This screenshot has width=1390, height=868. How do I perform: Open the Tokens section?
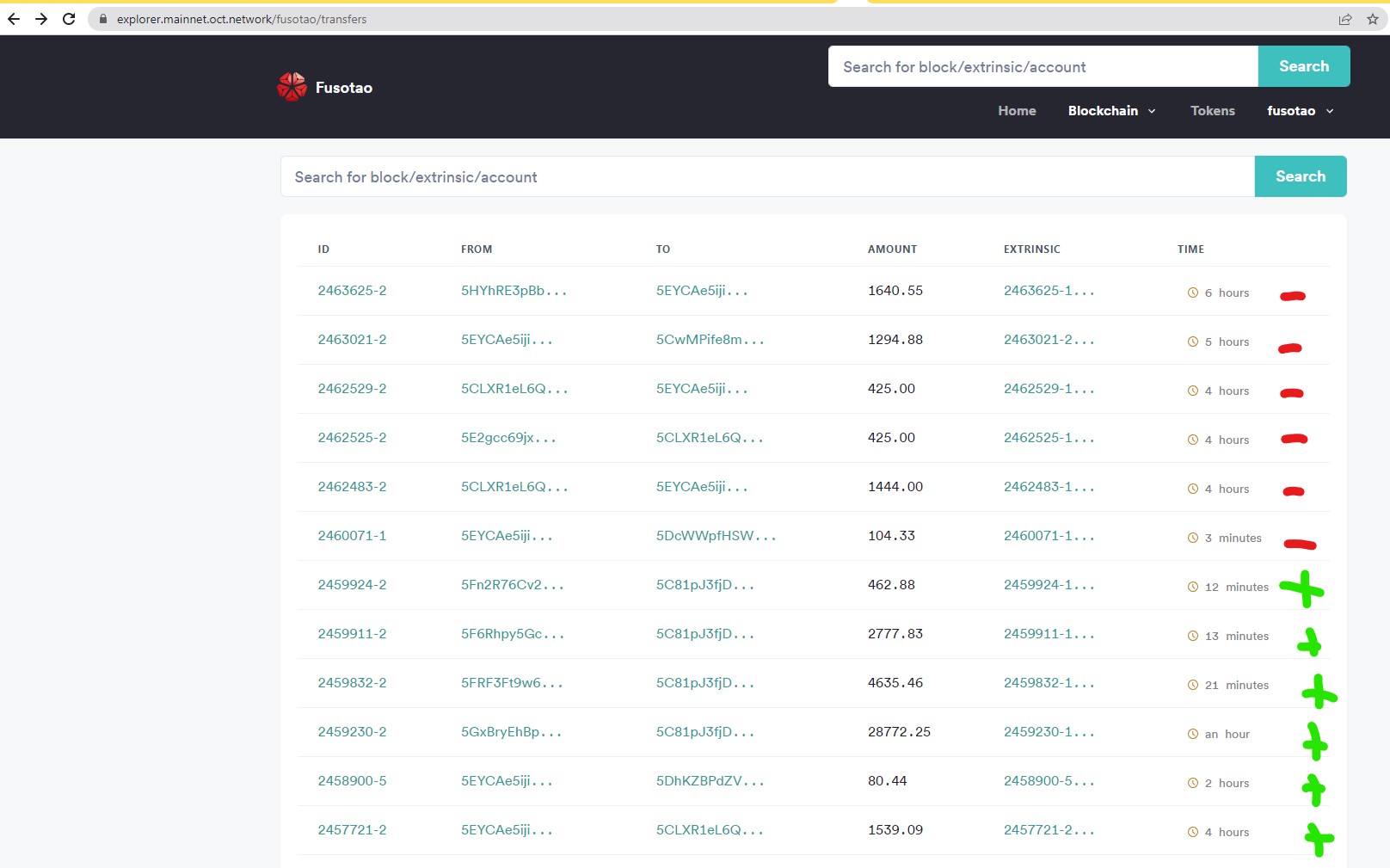point(1213,110)
